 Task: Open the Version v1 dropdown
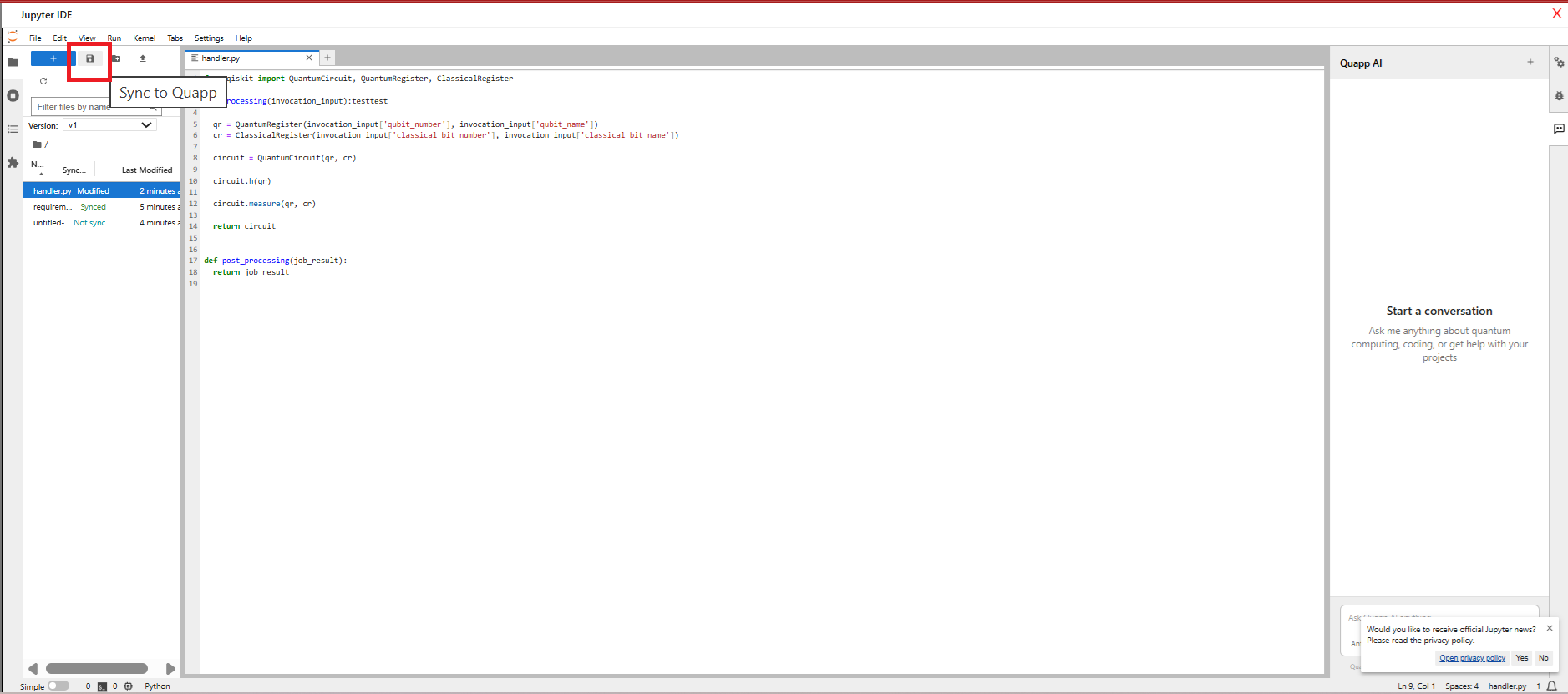[109, 125]
